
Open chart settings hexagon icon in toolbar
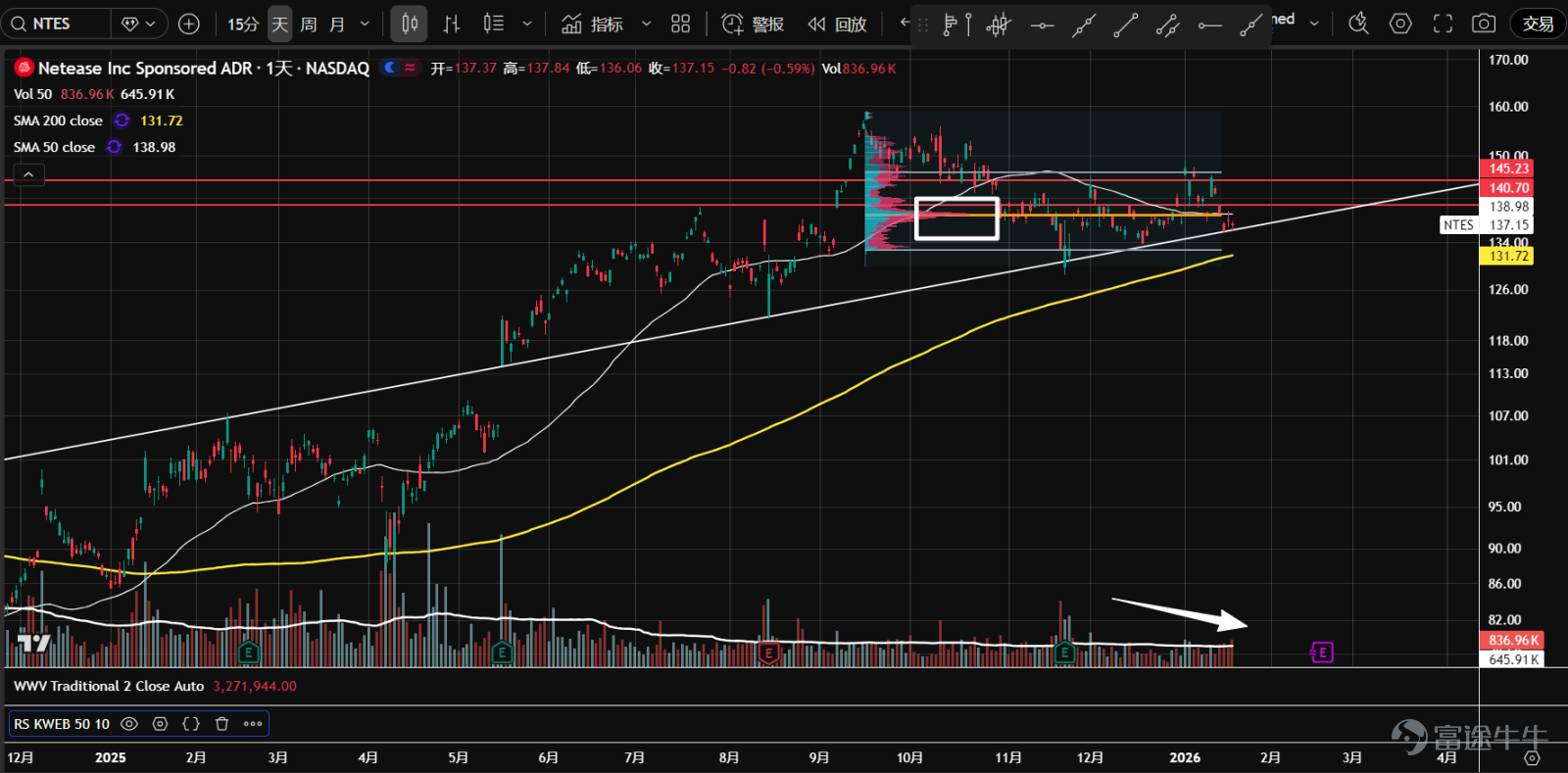coord(1400,24)
